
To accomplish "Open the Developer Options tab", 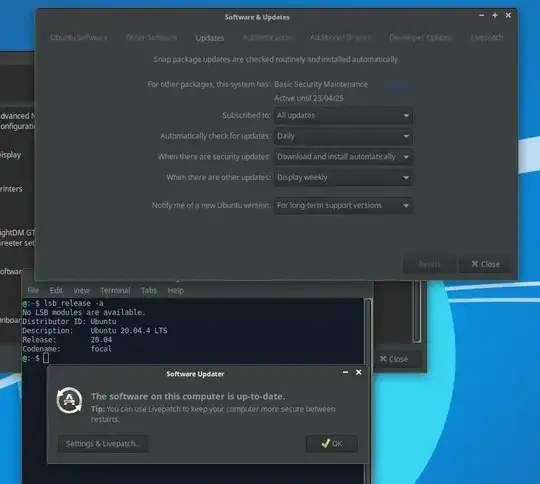I will [x=420, y=37].
